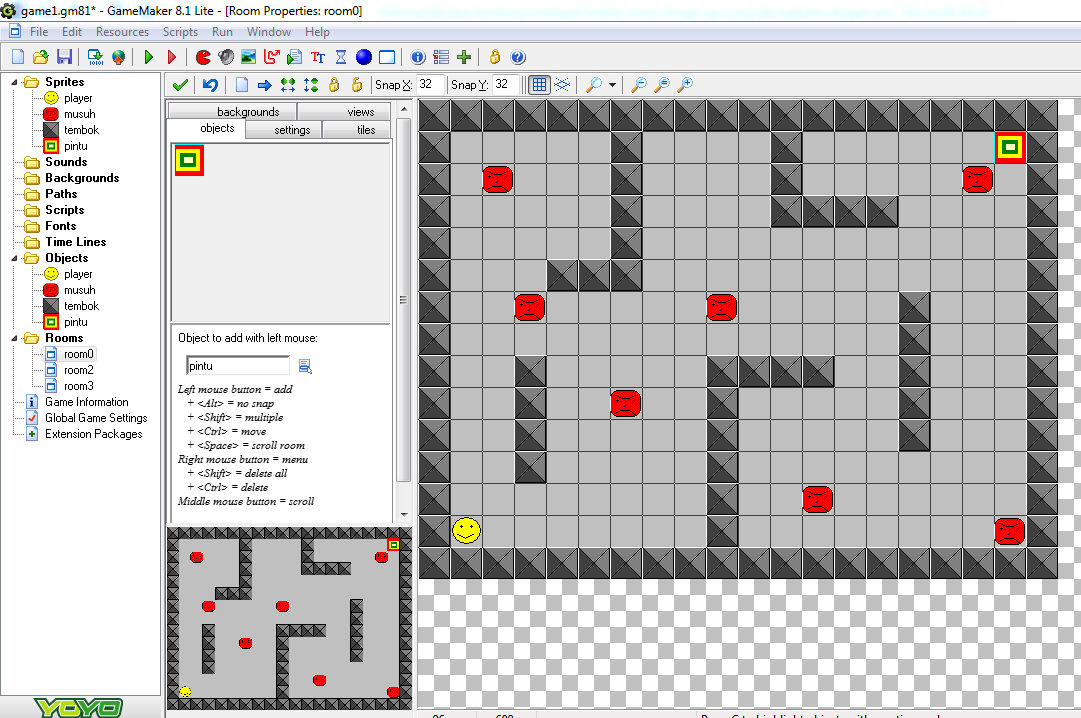Create a sound with speaker icon
The image size is (1081, 718).
pyautogui.click(x=226, y=57)
